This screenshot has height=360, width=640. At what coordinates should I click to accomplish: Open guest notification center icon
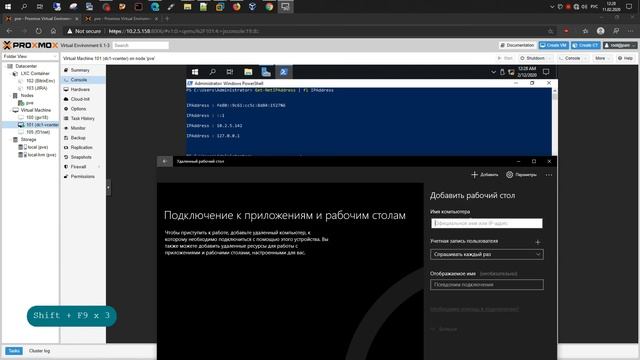546,72
